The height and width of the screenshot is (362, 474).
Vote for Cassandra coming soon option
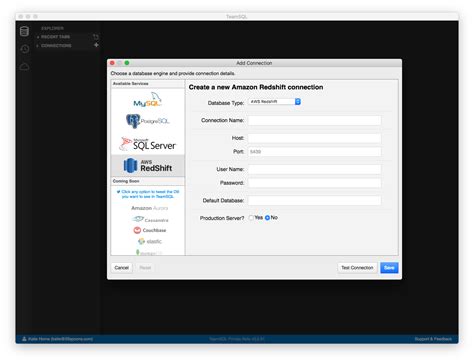150,220
